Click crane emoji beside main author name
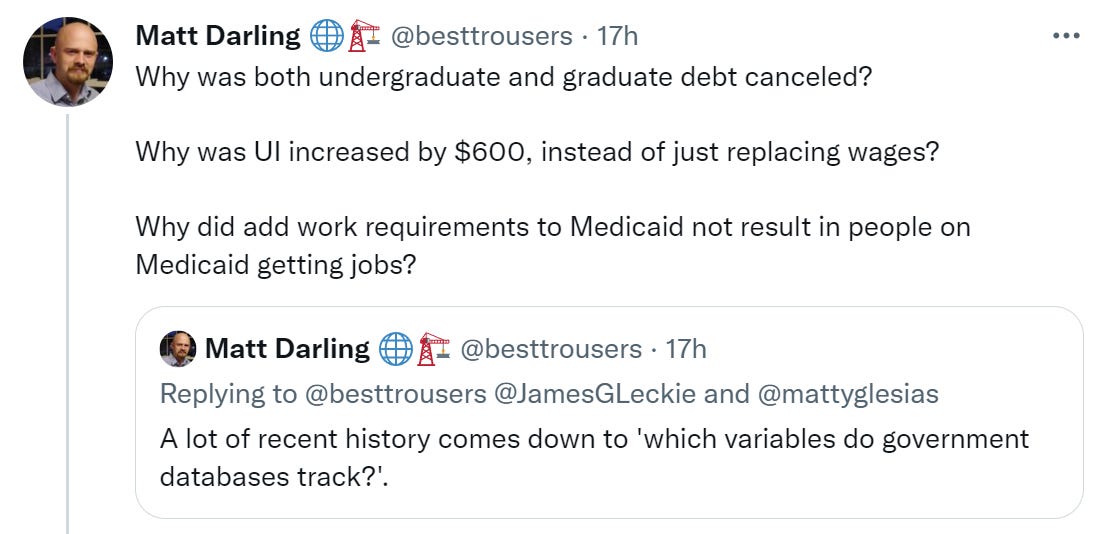Viewport: 1099px width, 534px height. [364, 36]
